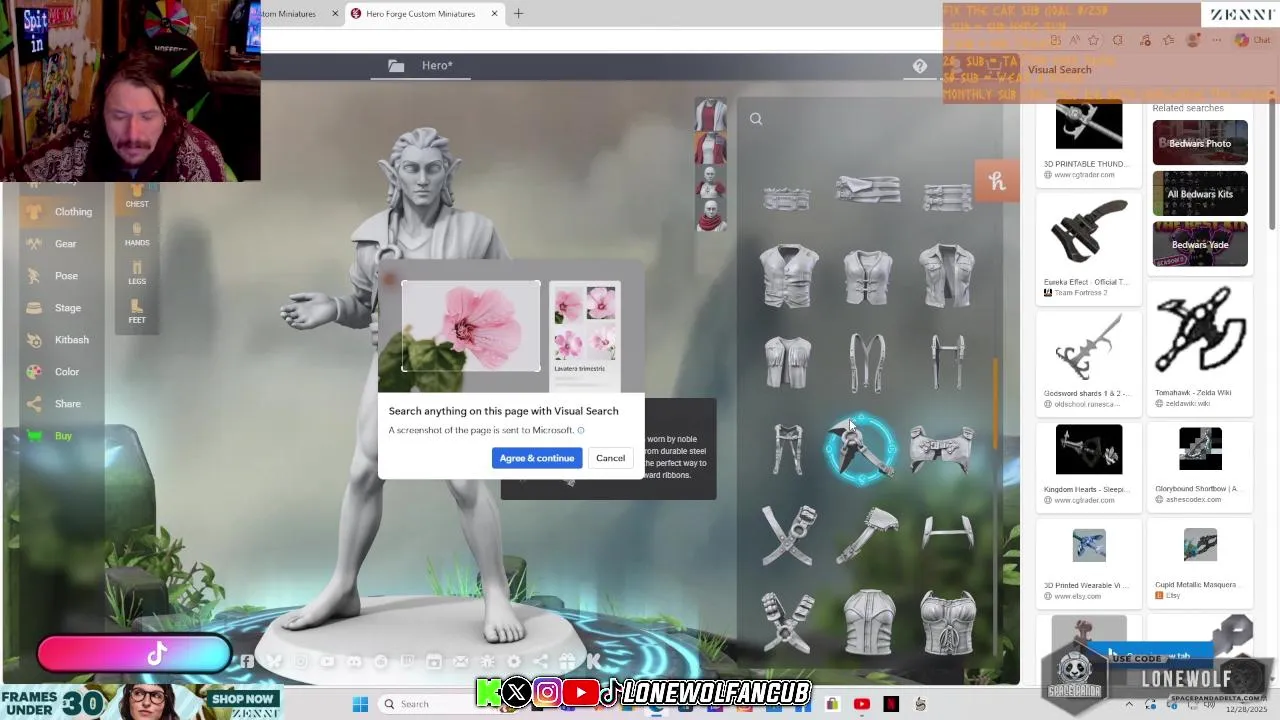
Task: Open the help question mark icon
Action: coord(920,66)
